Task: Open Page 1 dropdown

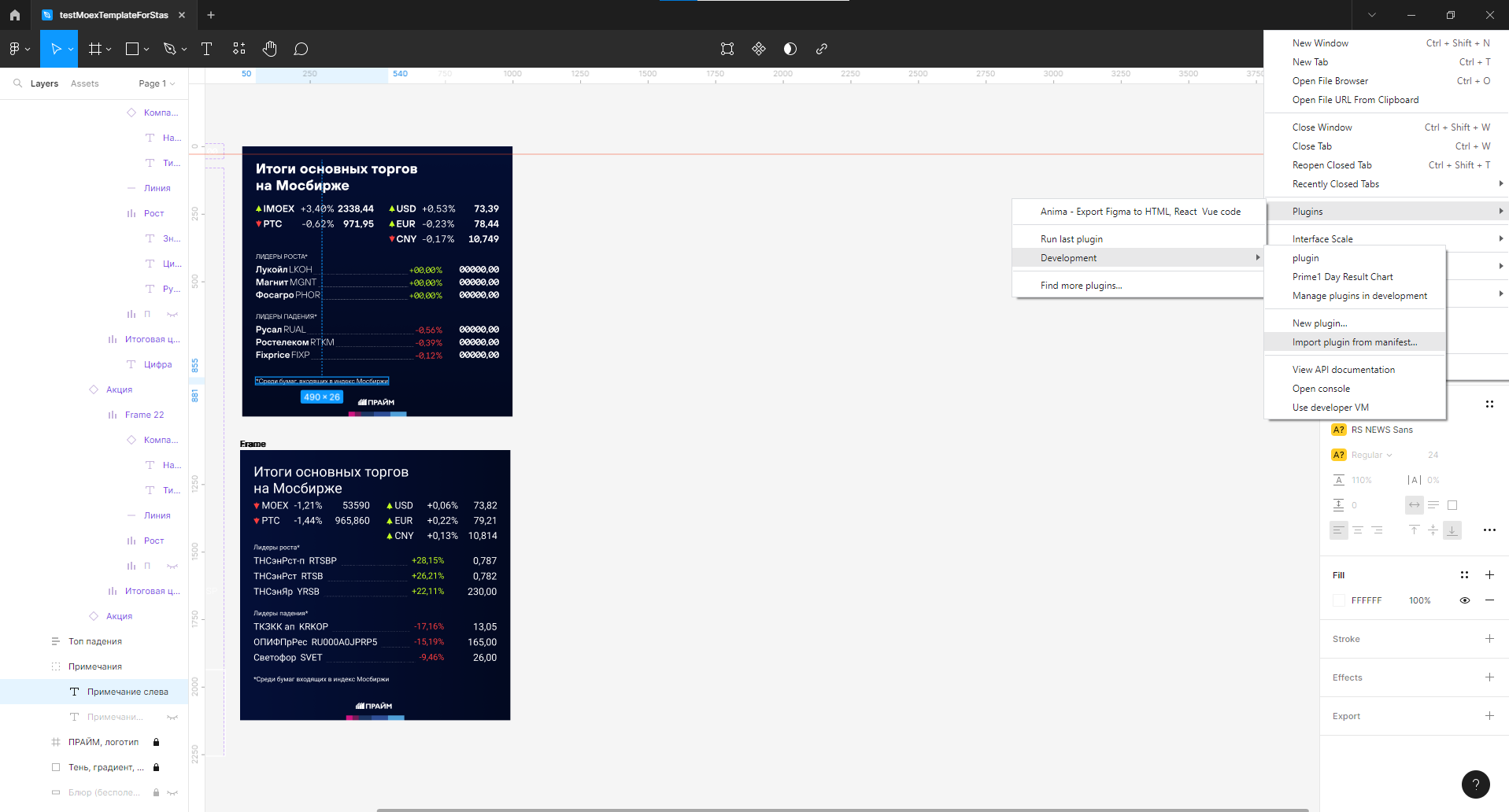Action: (x=157, y=83)
